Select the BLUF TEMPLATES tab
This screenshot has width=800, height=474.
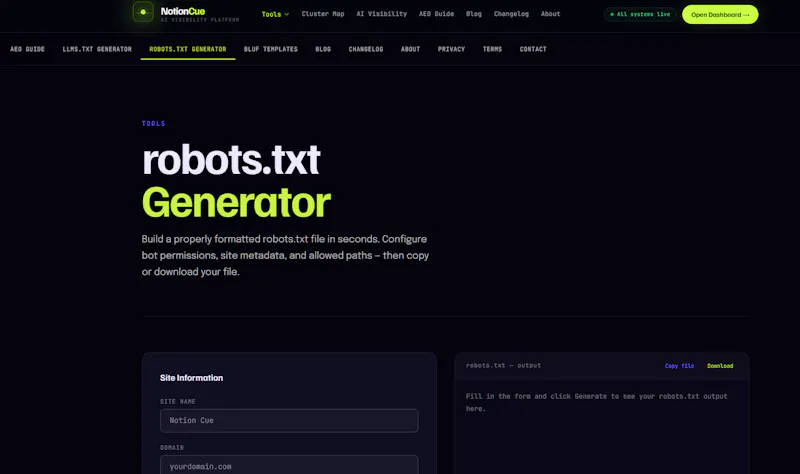(x=270, y=49)
